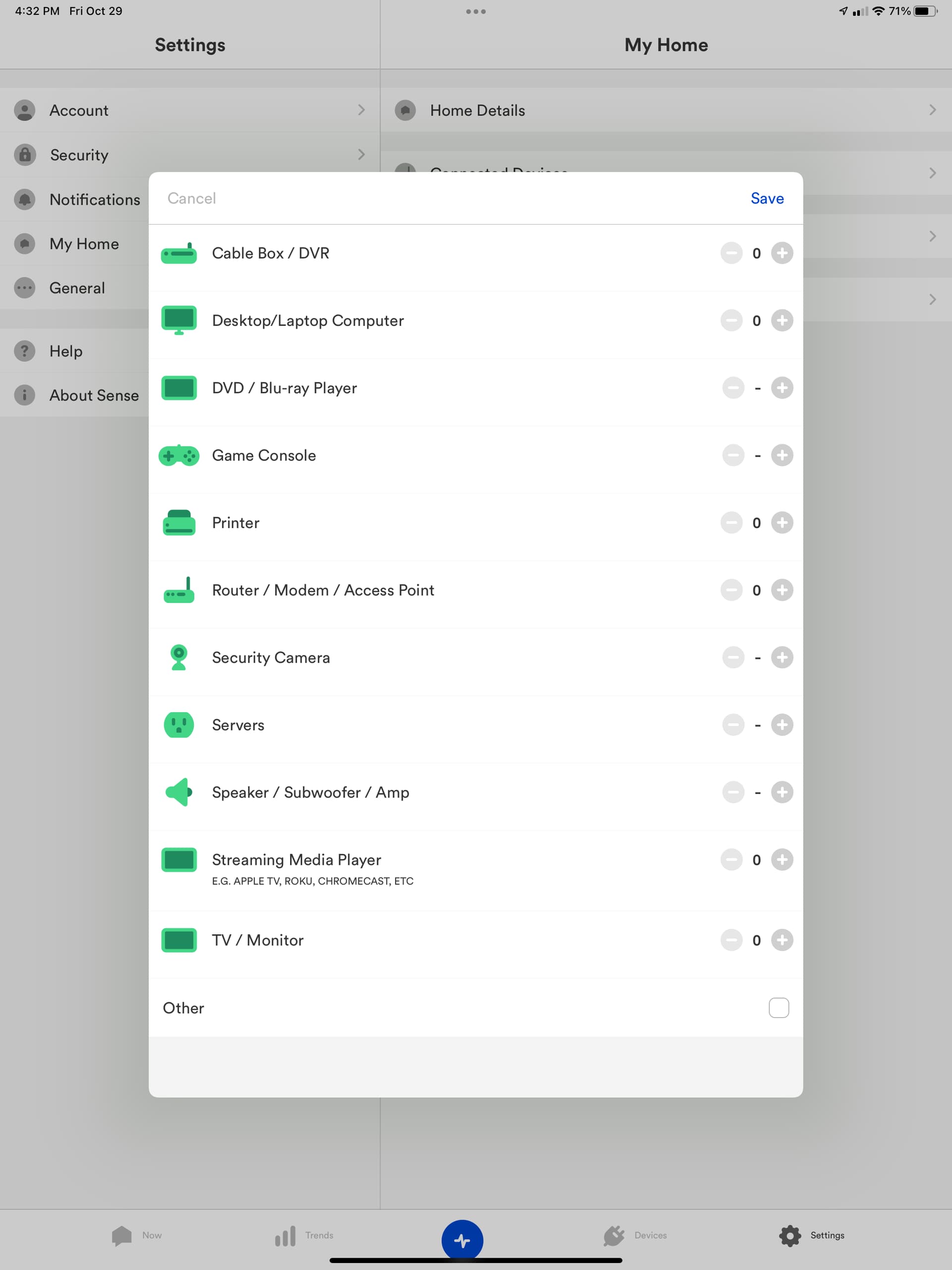Click the Game Console controller icon
Image resolution: width=952 pixels, height=1270 pixels.
point(178,456)
